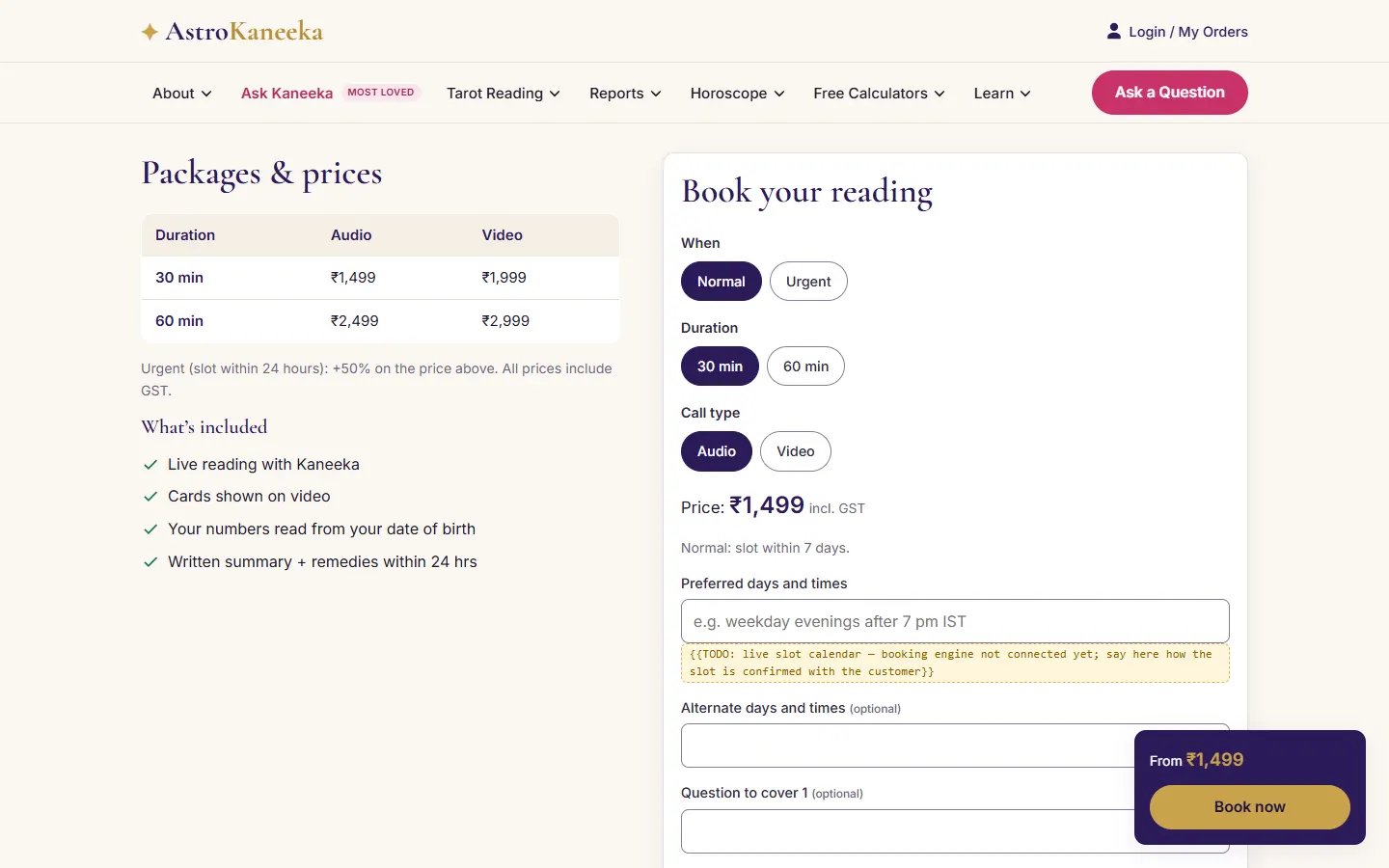Click checkmark icon next to Live reading with Kaneeka

150,465
